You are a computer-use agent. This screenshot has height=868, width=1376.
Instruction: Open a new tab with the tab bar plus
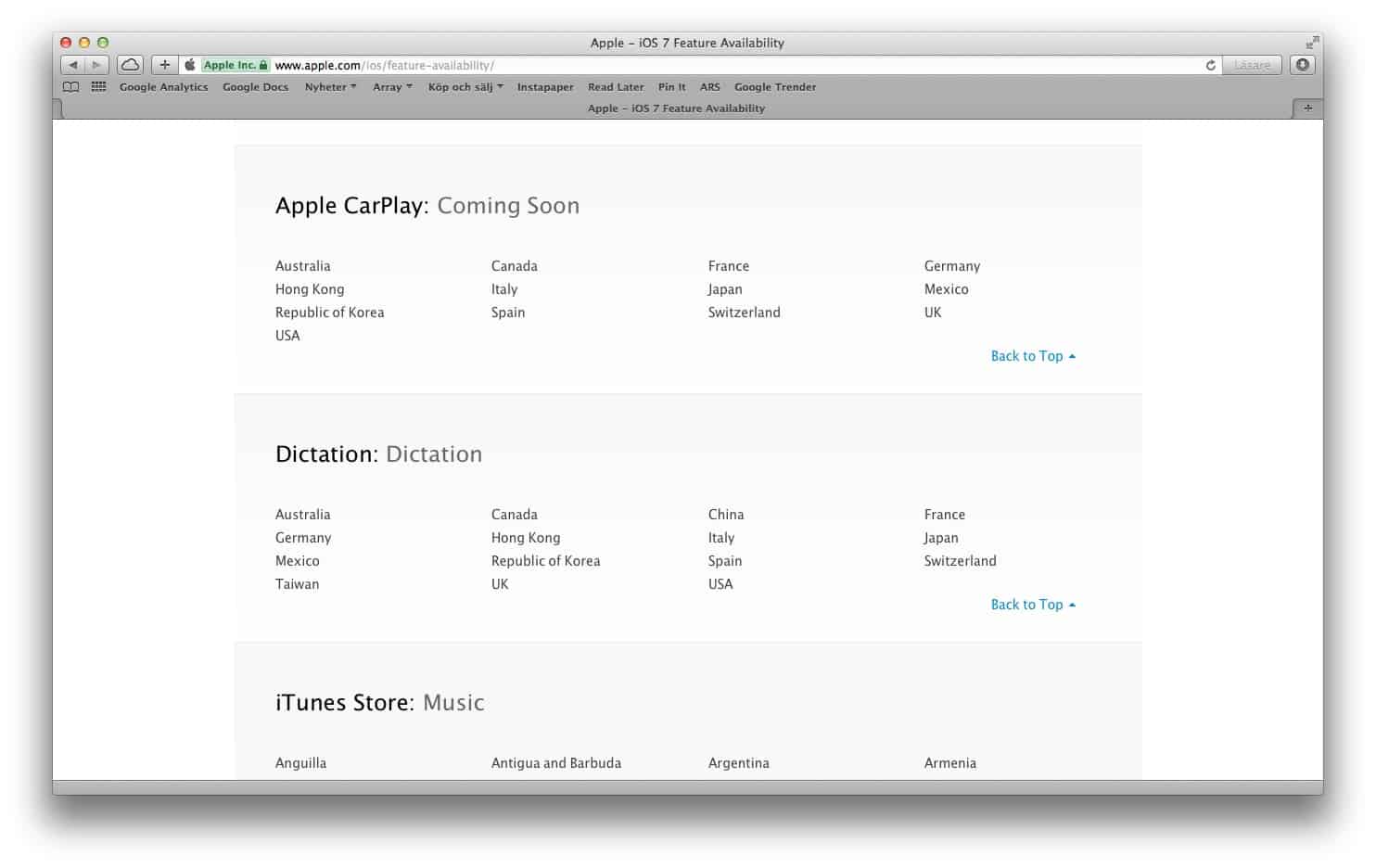point(1307,108)
